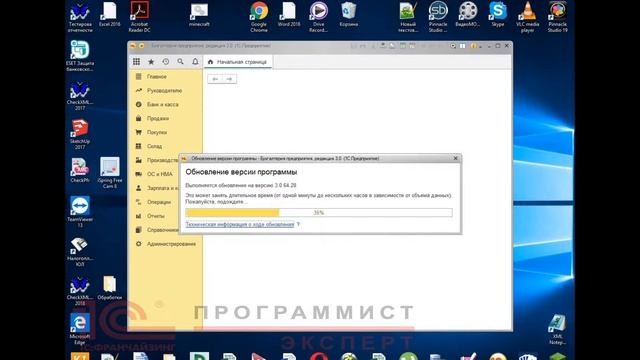
Task: Open Техническая информация о ходе обновления link
Action: coord(240,224)
